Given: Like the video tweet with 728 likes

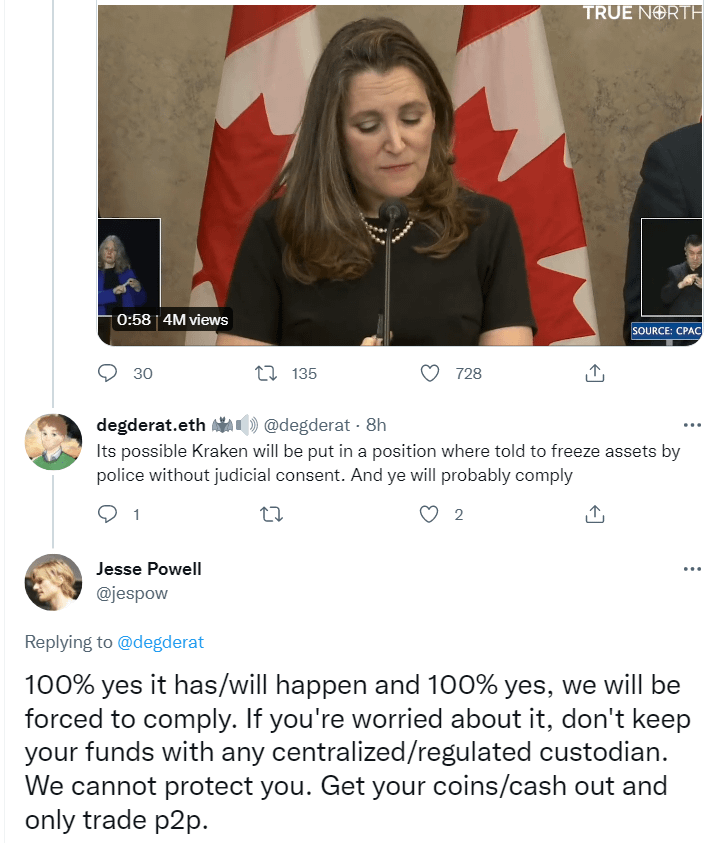Looking at the screenshot, I should tap(429, 373).
